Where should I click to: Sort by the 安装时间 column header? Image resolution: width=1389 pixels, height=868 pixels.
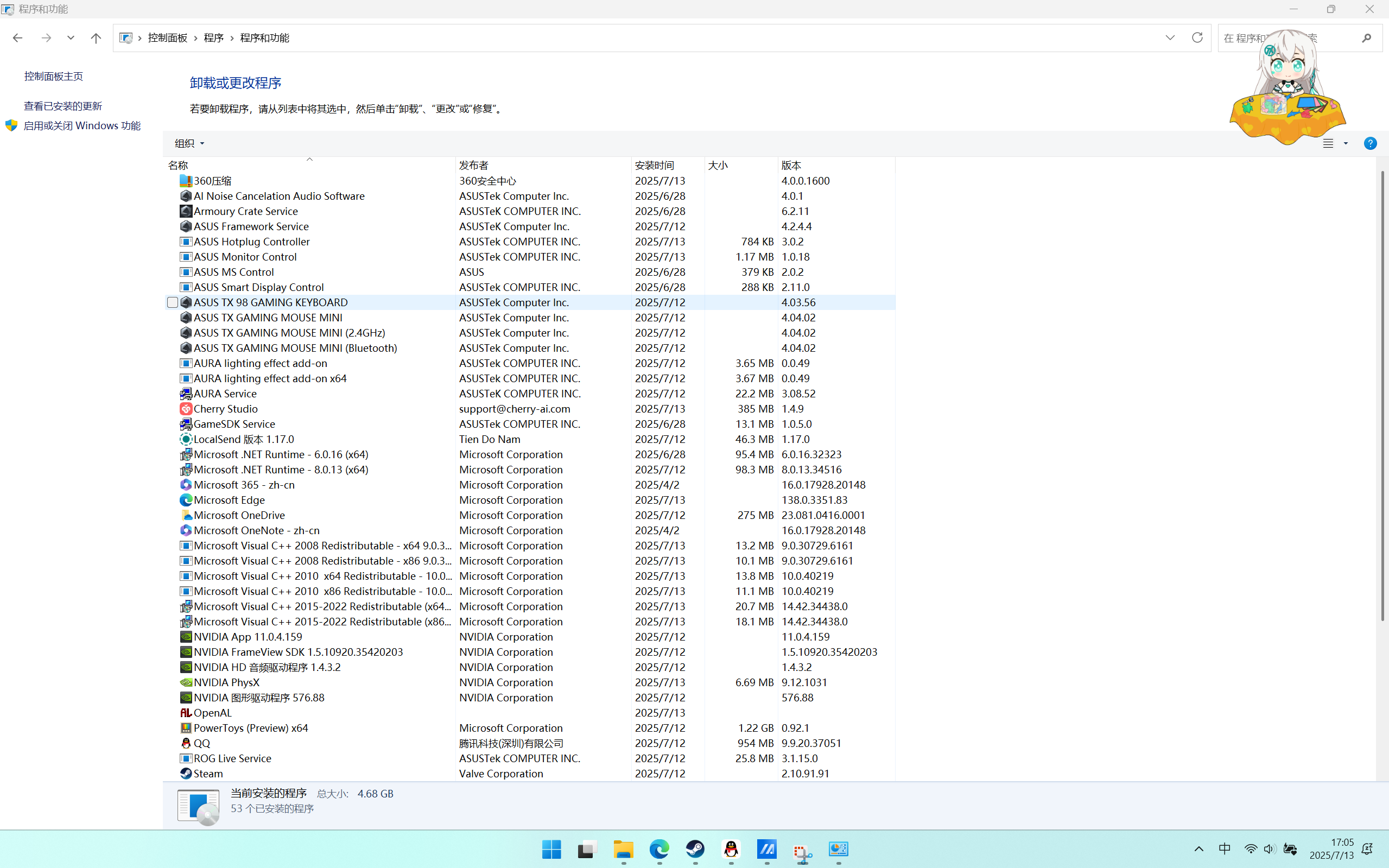click(x=668, y=166)
